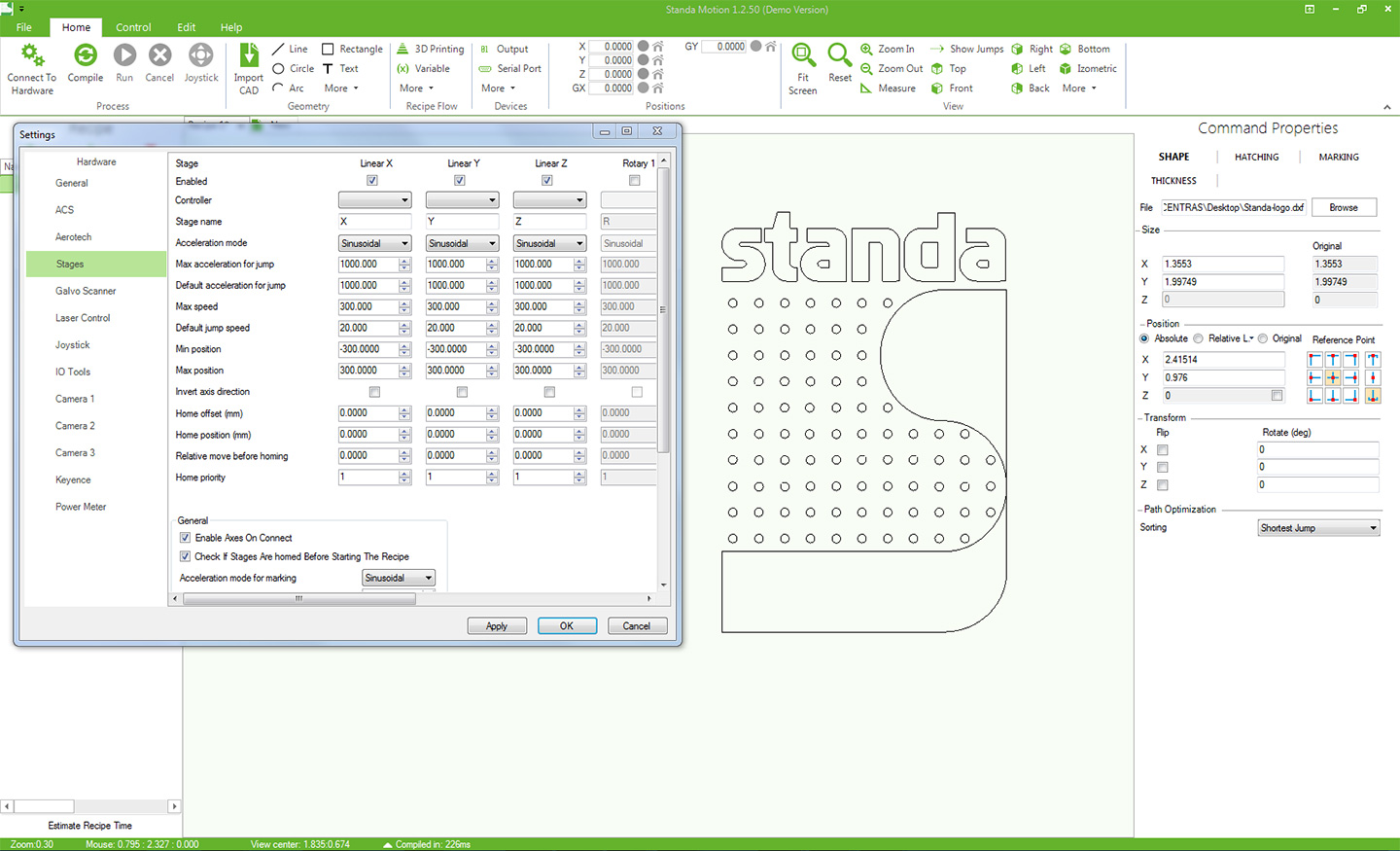Select the Line geometry tool
1400x851 pixels.
click(290, 49)
